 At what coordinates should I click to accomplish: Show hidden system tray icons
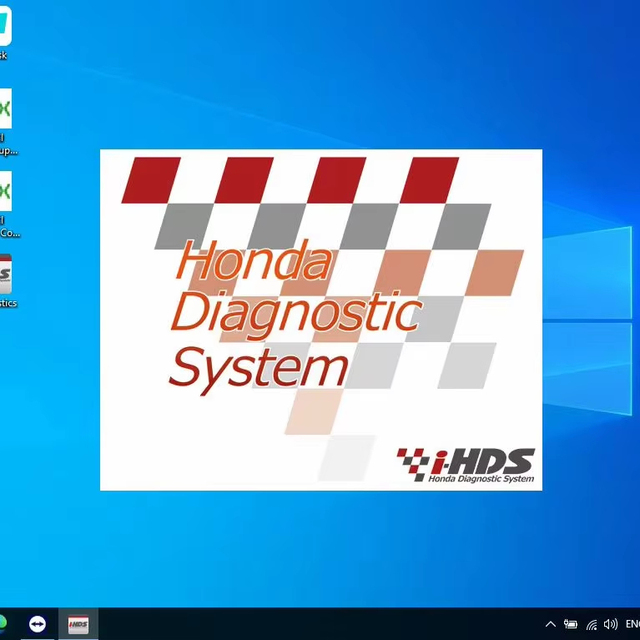coord(550,624)
